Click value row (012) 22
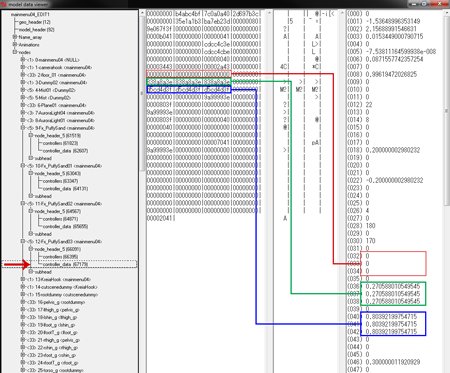 coord(360,105)
